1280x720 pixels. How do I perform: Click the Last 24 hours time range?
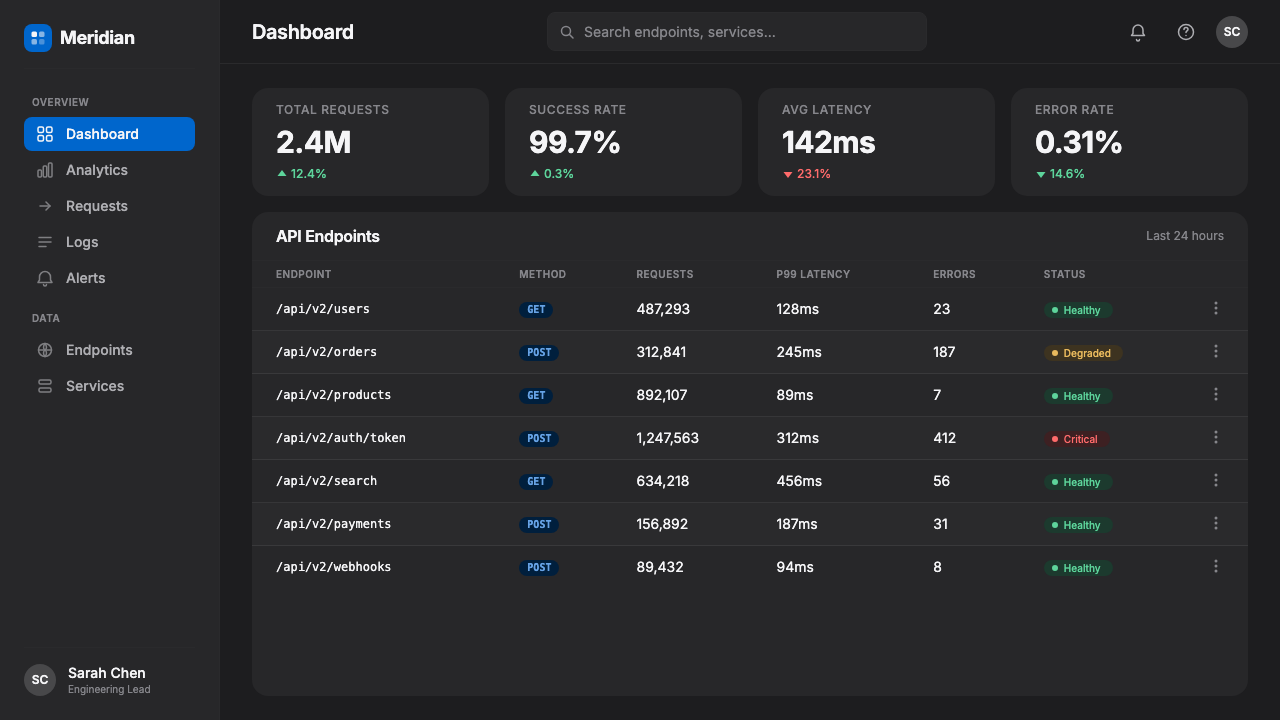(1185, 236)
